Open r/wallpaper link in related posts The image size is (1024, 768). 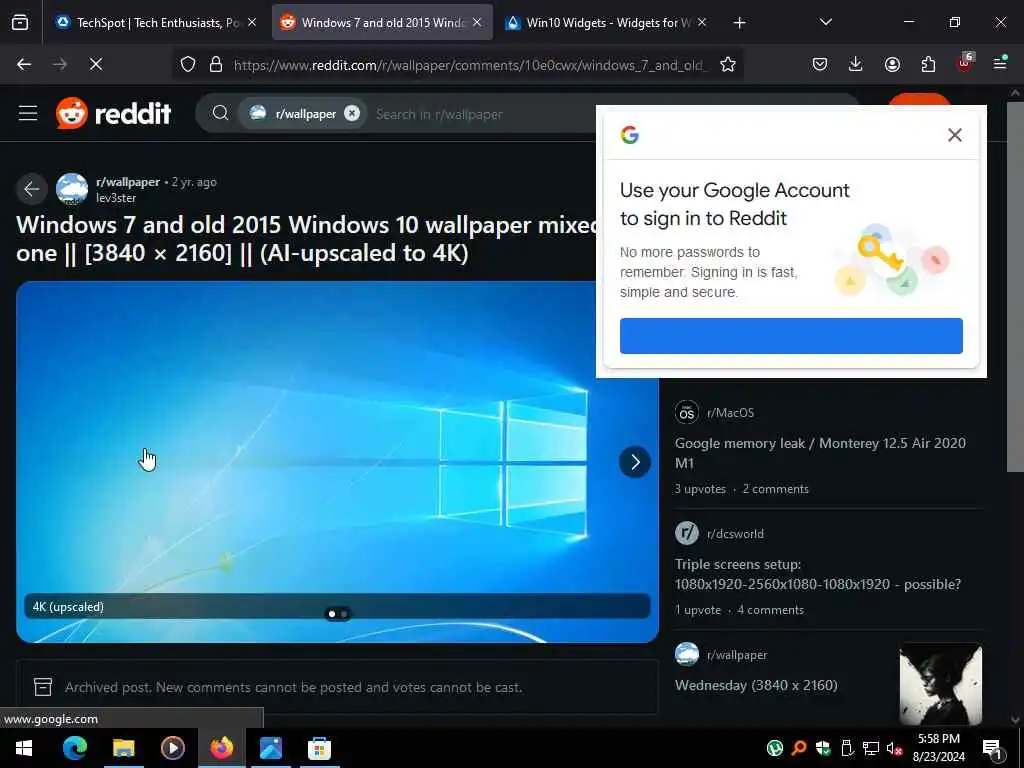click(737, 654)
